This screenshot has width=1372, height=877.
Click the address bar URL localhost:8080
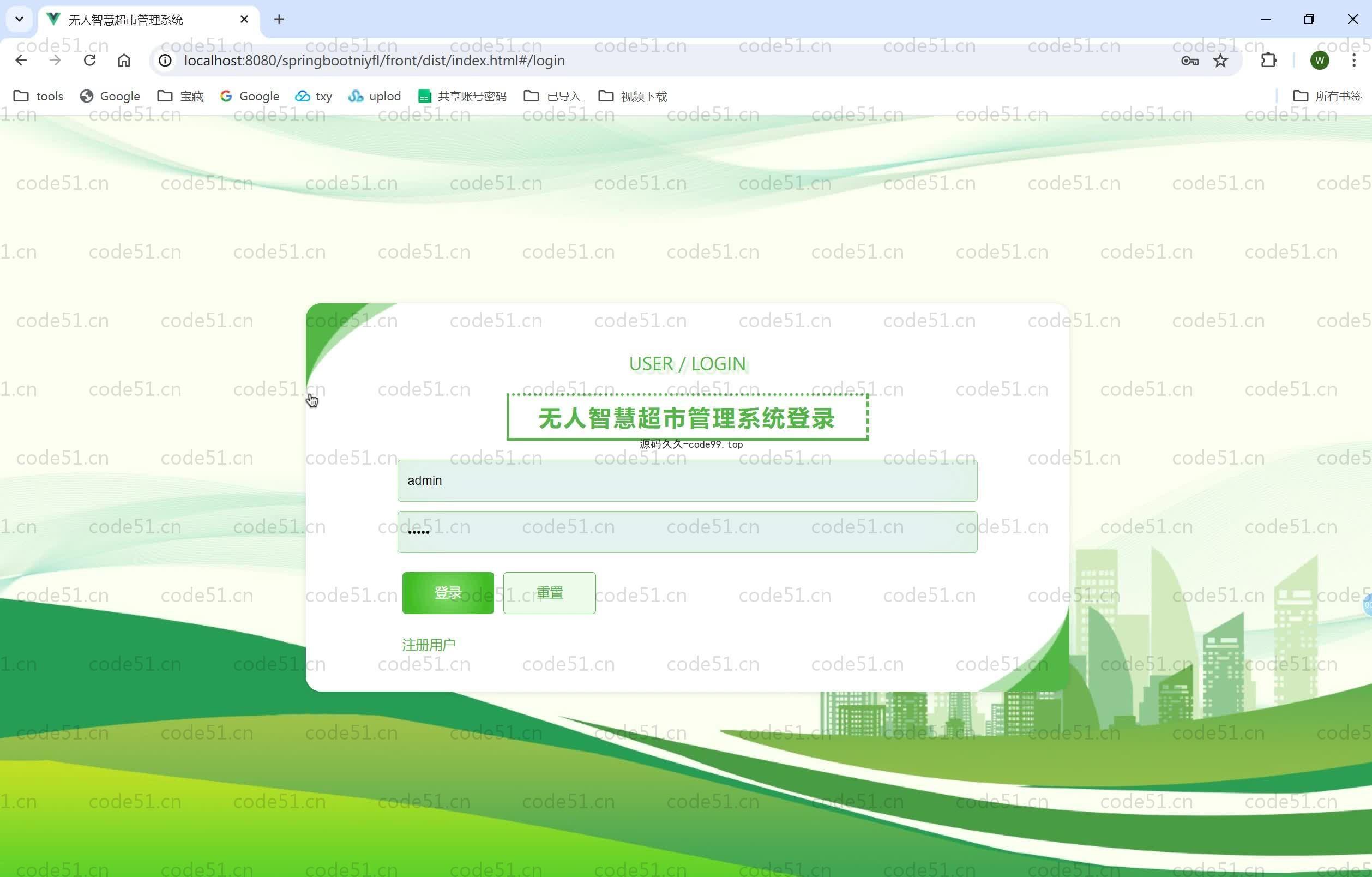tap(374, 61)
